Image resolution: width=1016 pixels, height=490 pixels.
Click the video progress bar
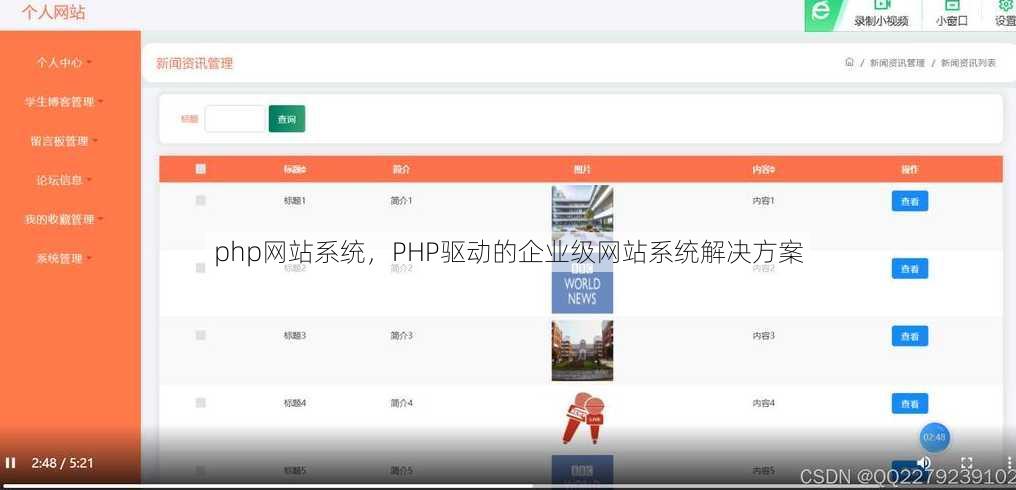click(x=508, y=485)
